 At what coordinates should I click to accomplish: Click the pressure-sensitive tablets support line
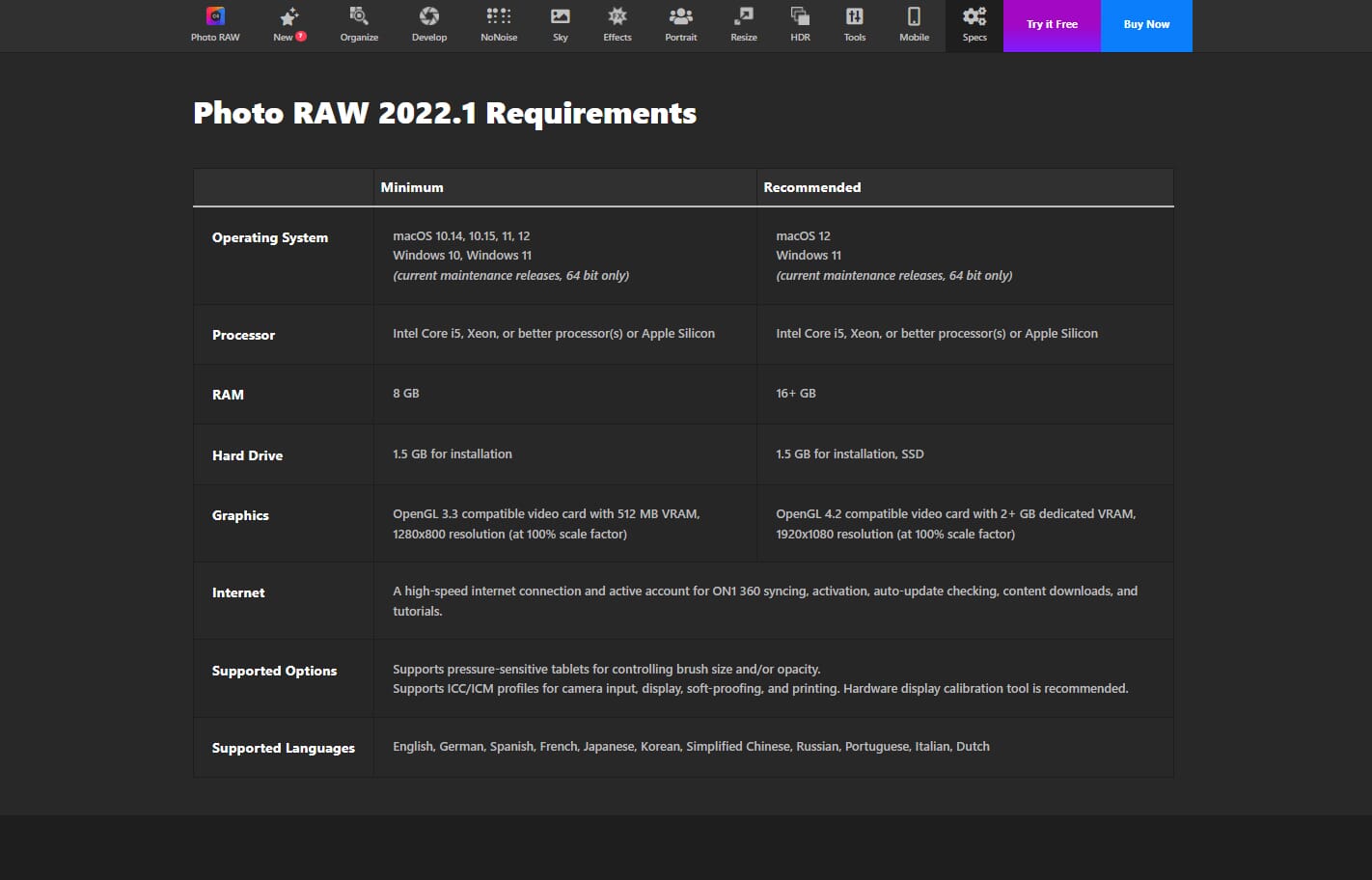(606, 670)
